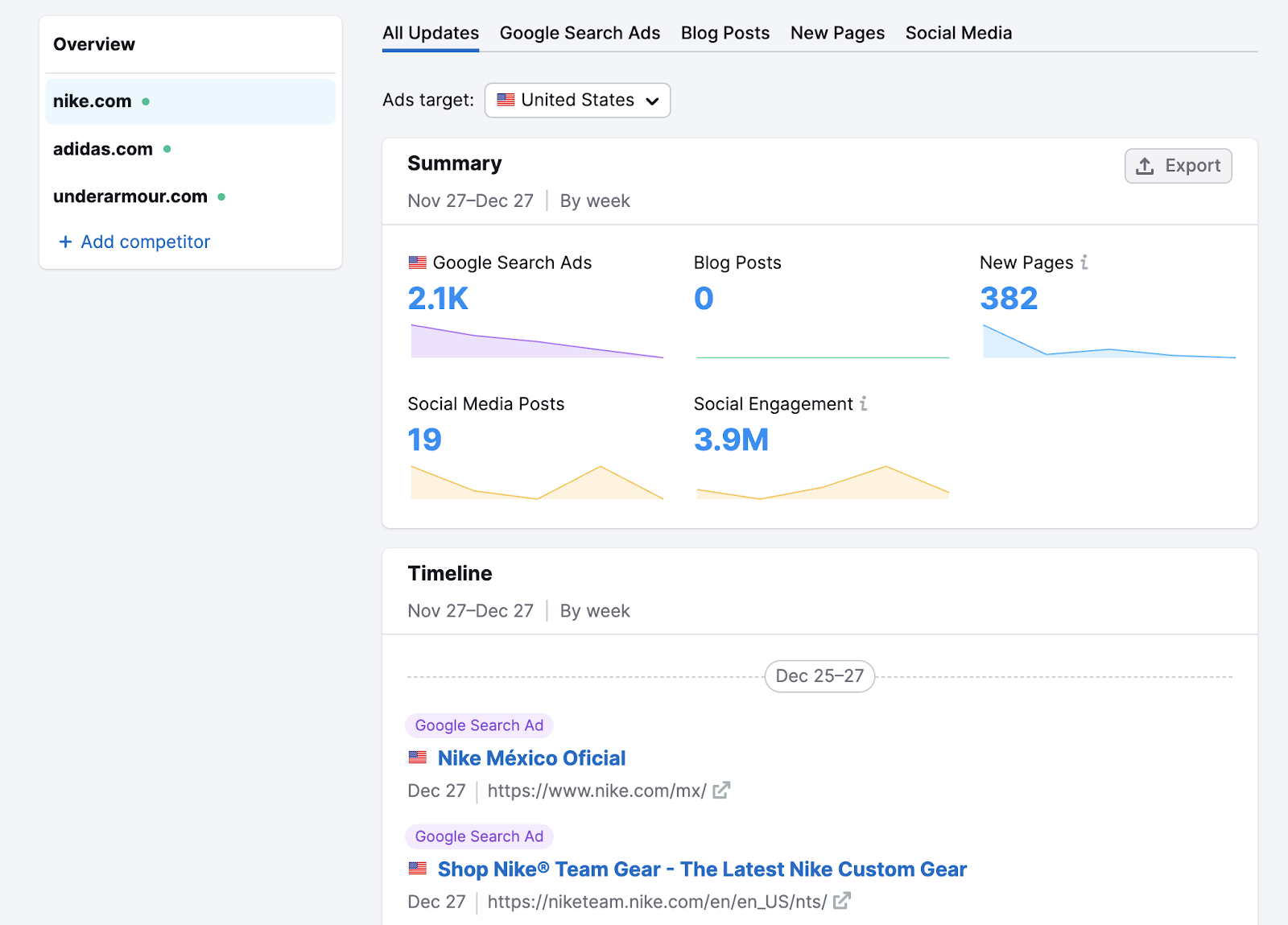Click the New Pages info icon
The image size is (1288, 925).
1084,262
